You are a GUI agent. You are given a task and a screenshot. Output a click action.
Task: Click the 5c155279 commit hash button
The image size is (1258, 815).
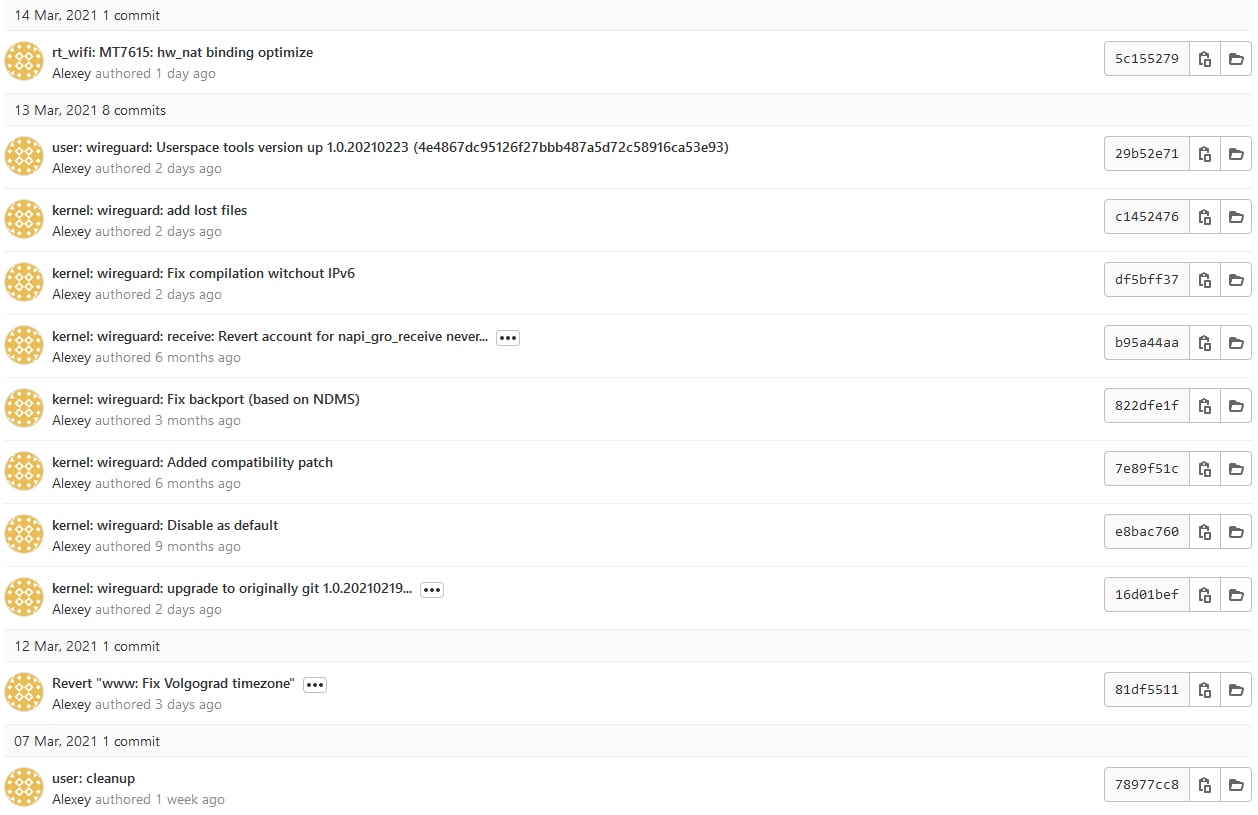[1147, 59]
